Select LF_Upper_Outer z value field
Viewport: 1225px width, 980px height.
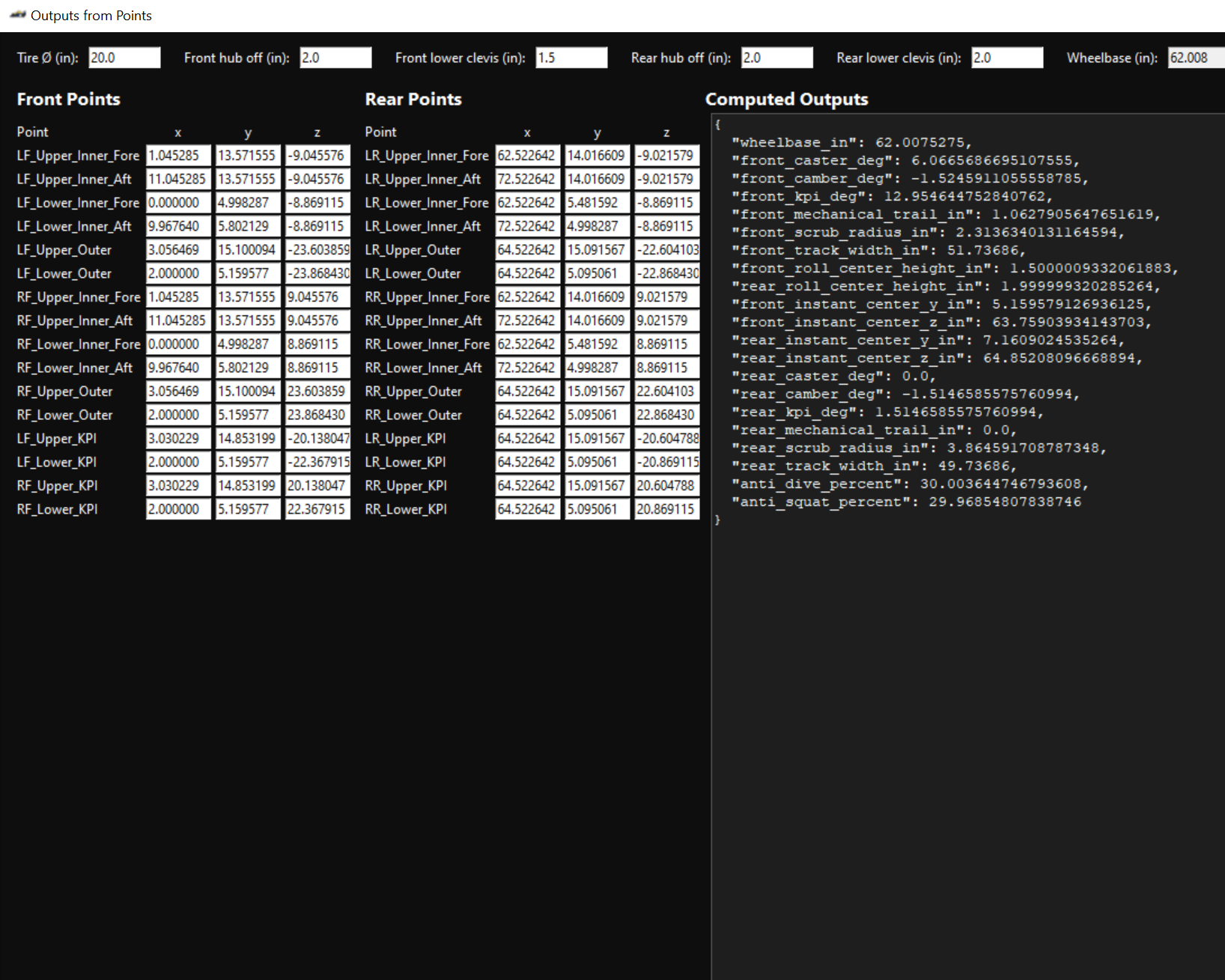[317, 250]
